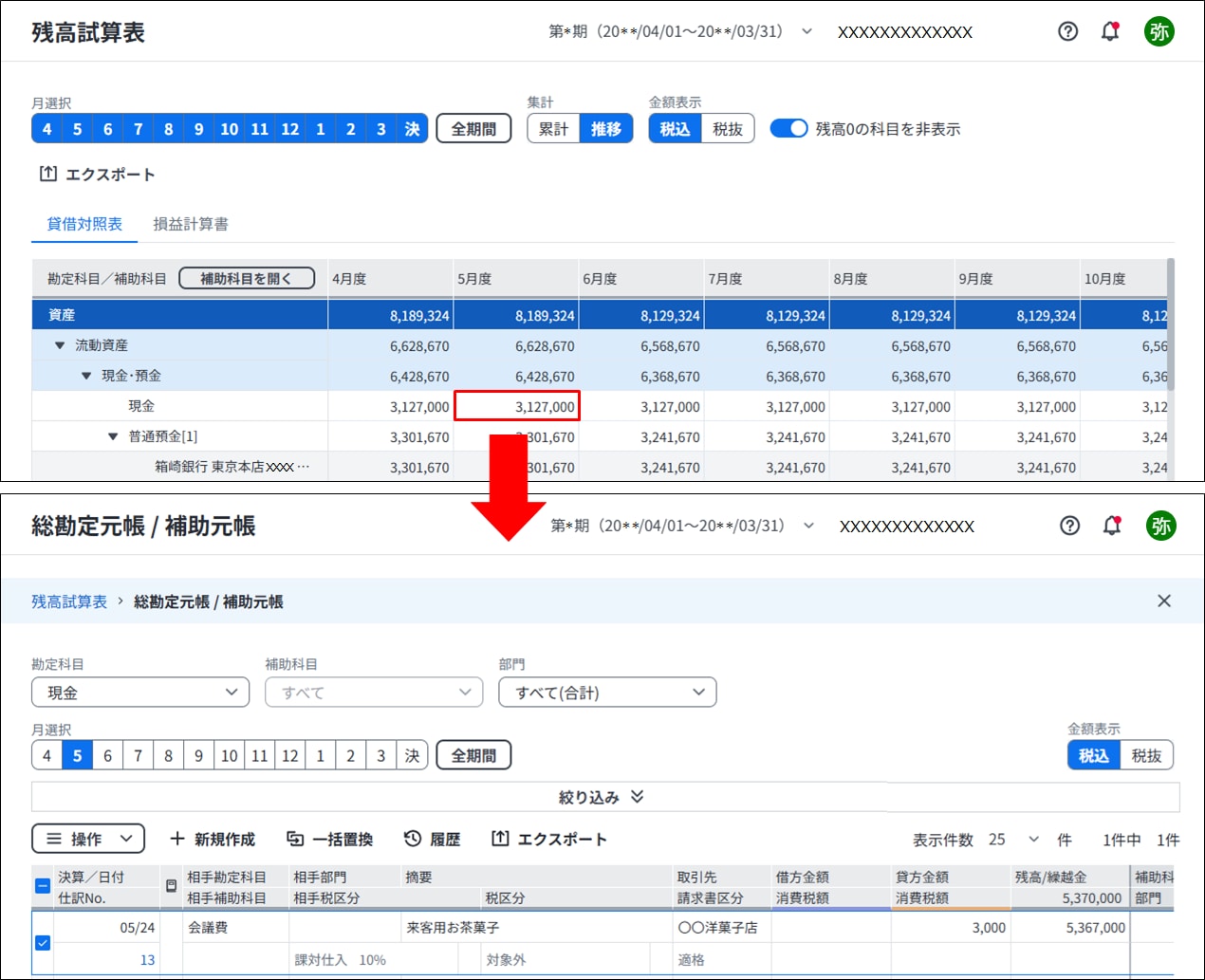
Task: Select month 10 in trial balance month selector
Action: click(229, 128)
